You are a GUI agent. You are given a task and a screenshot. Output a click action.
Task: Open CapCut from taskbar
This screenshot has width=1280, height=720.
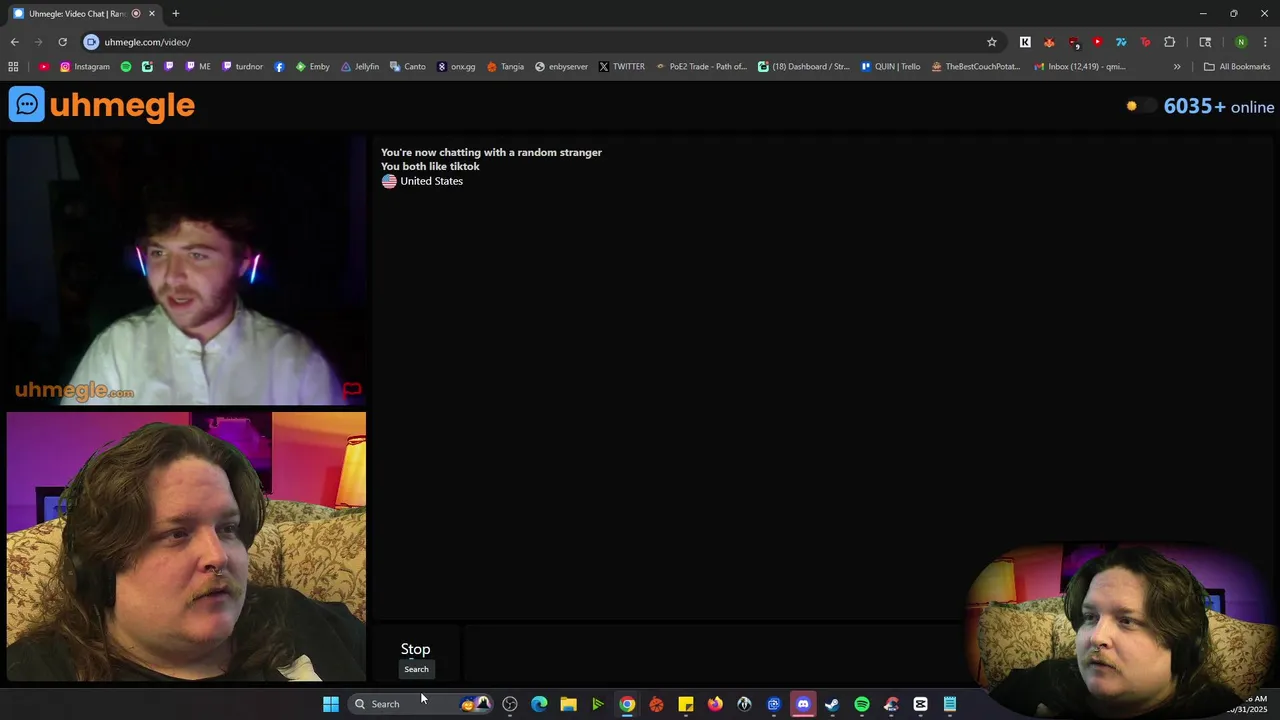click(921, 704)
